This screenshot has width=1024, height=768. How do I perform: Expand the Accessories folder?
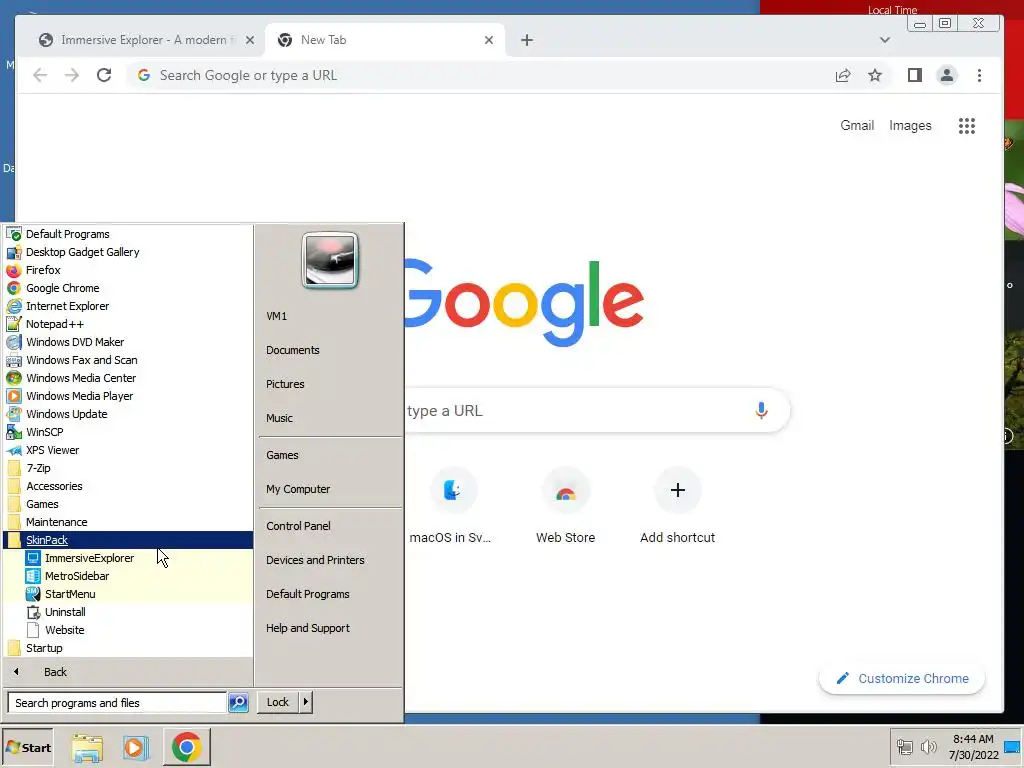coord(128,486)
